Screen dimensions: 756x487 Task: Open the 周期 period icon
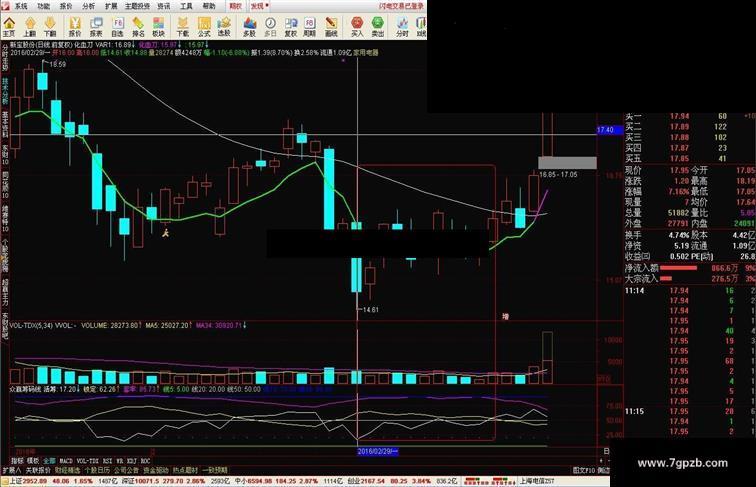[310, 26]
